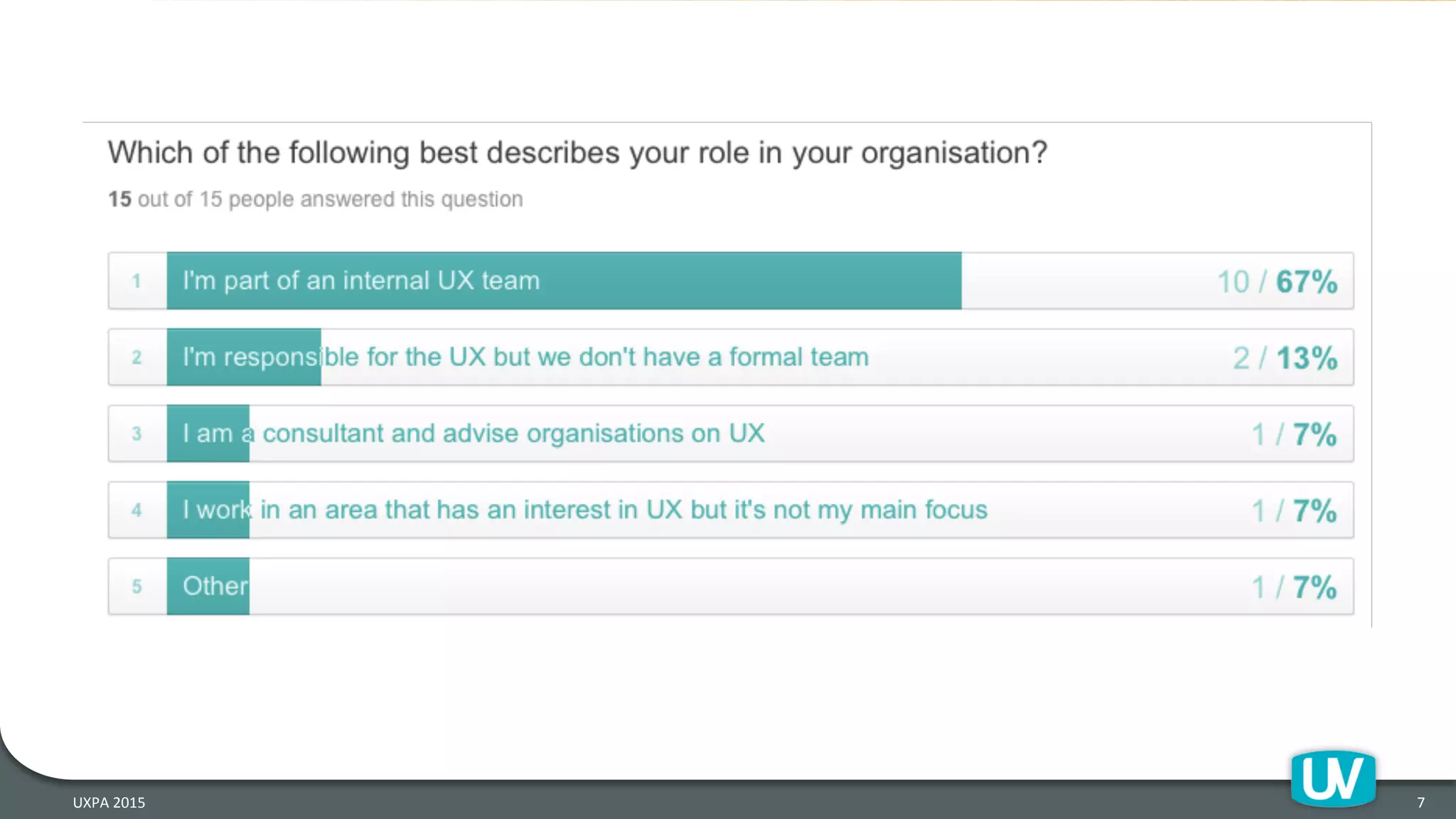
Task: Click the 1 / 7% value in consultant row
Action: point(1294,434)
